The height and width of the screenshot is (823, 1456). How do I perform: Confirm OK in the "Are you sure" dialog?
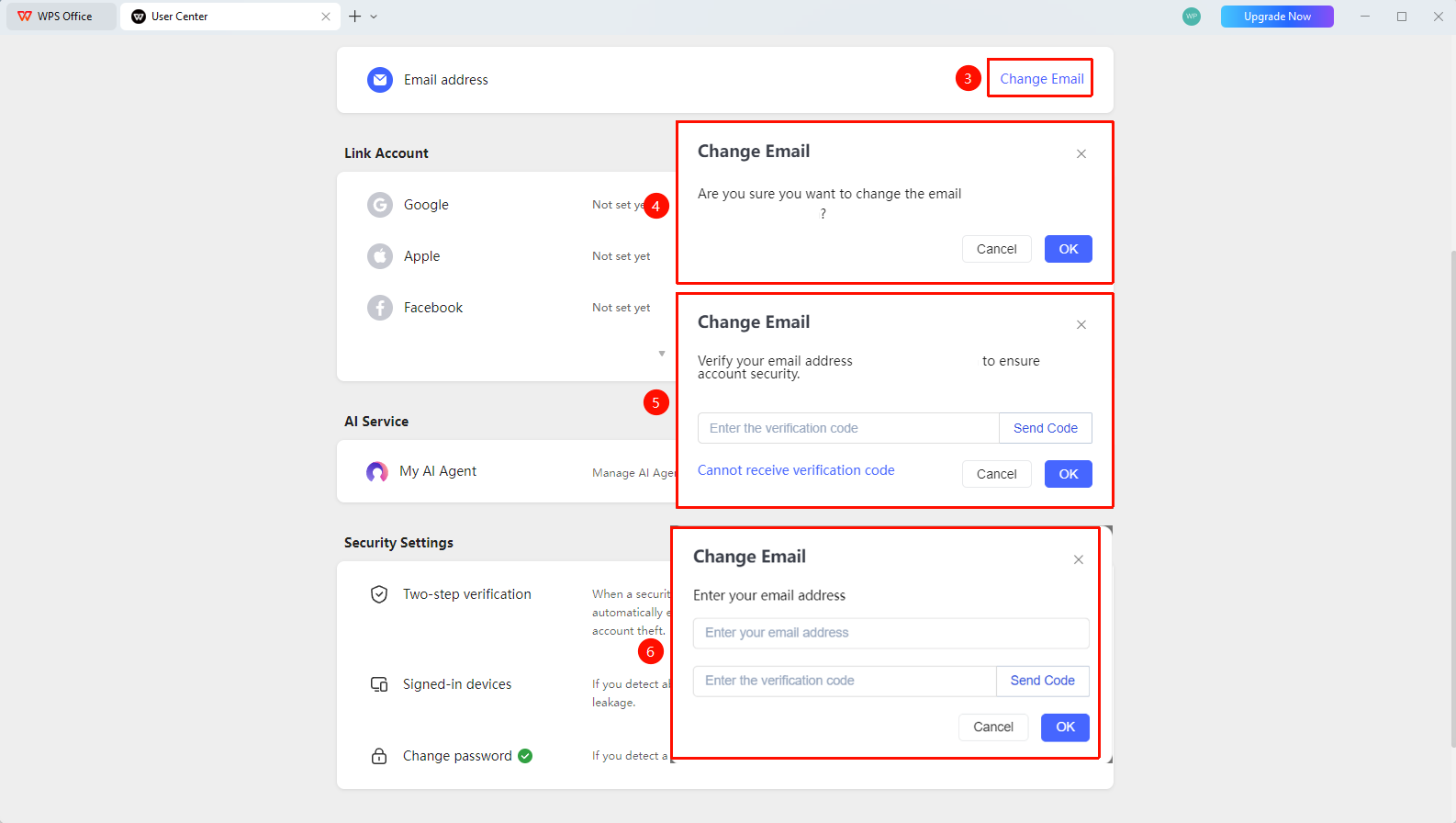(x=1069, y=249)
